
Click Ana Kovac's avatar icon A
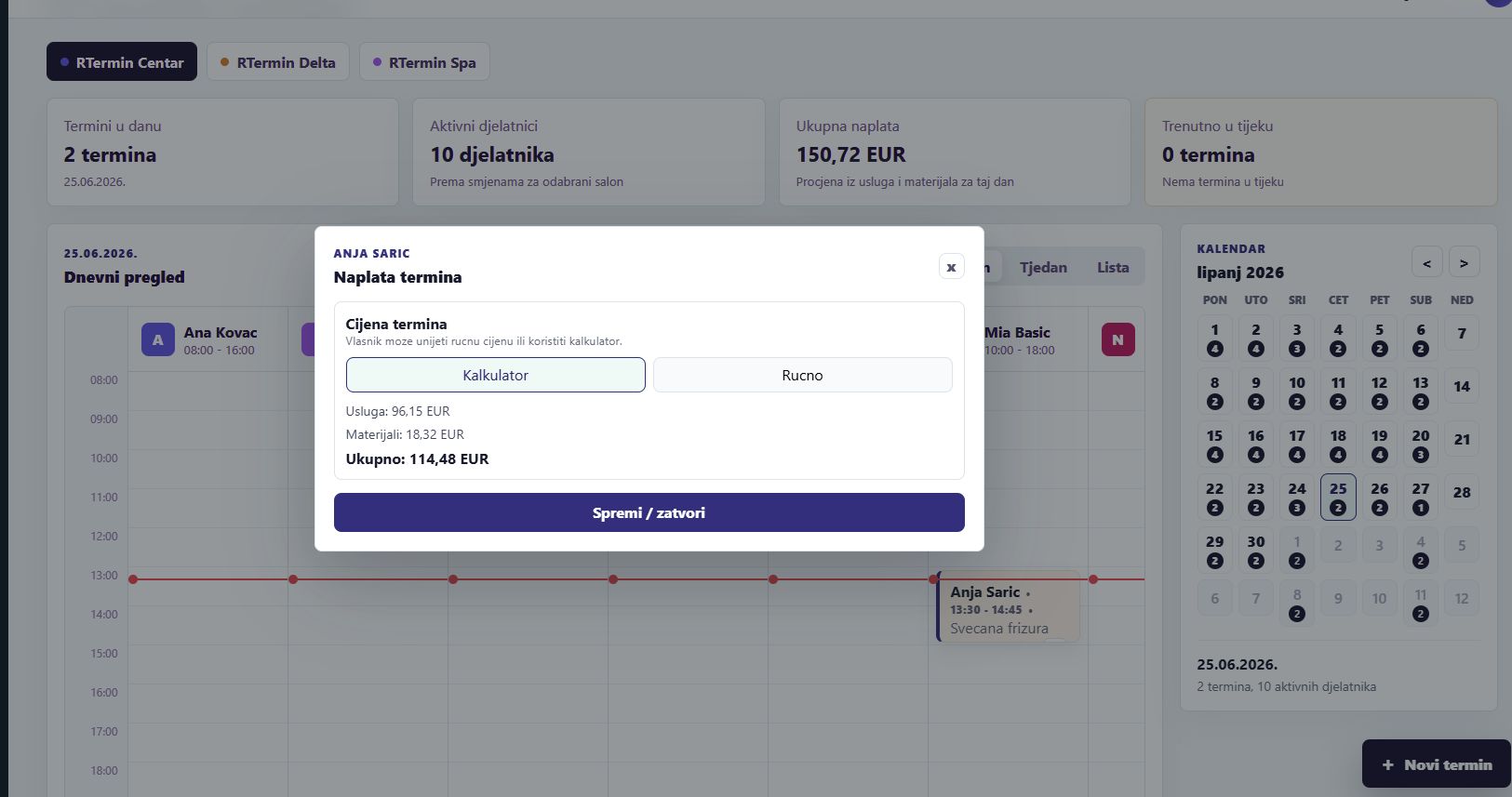coord(158,339)
